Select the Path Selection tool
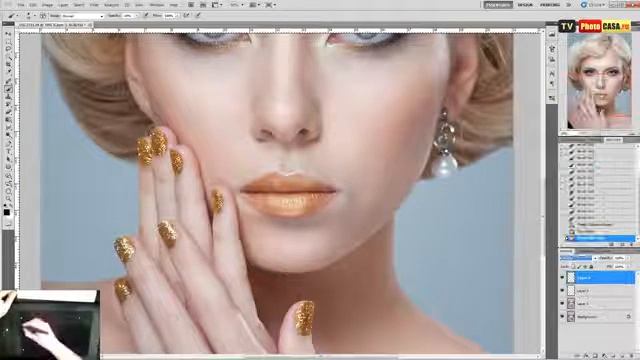The width and height of the screenshot is (640, 360). 8,159
